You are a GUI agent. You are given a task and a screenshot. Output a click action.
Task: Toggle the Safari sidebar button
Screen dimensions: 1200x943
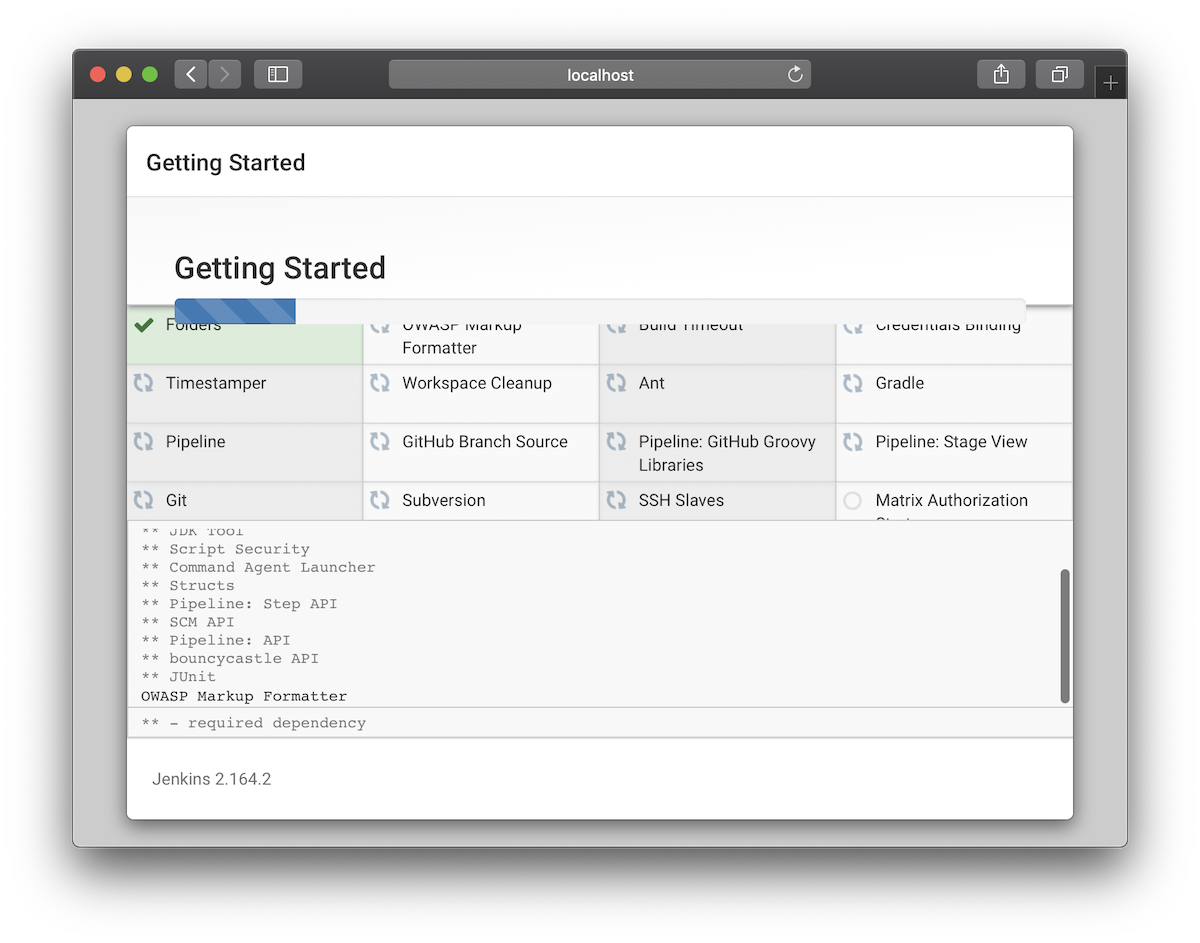278,74
